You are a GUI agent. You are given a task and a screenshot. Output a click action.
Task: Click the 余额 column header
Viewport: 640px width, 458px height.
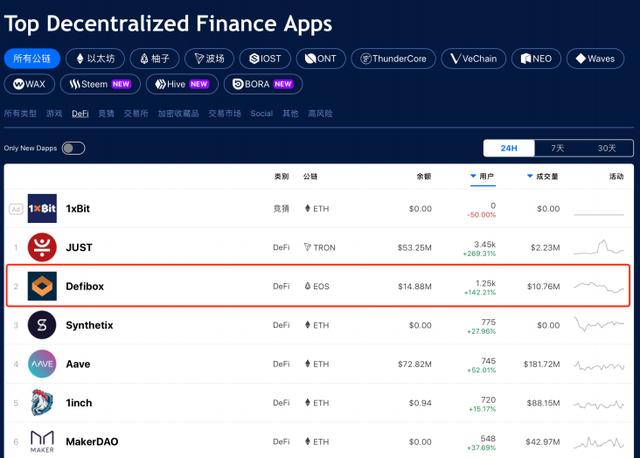424,176
